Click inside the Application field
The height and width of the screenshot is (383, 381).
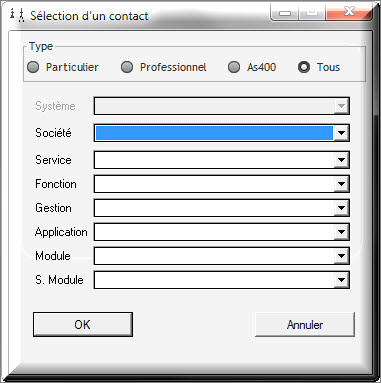(214, 232)
